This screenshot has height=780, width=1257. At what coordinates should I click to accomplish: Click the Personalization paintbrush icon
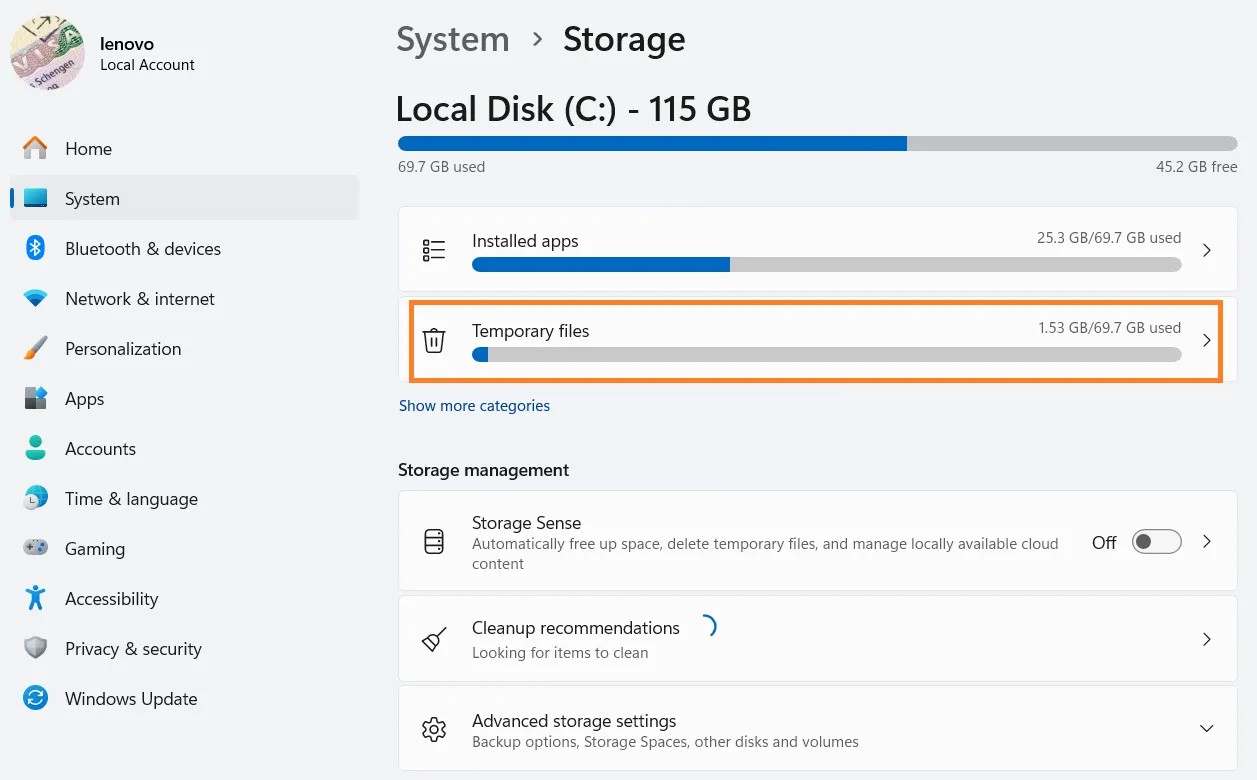(36, 348)
